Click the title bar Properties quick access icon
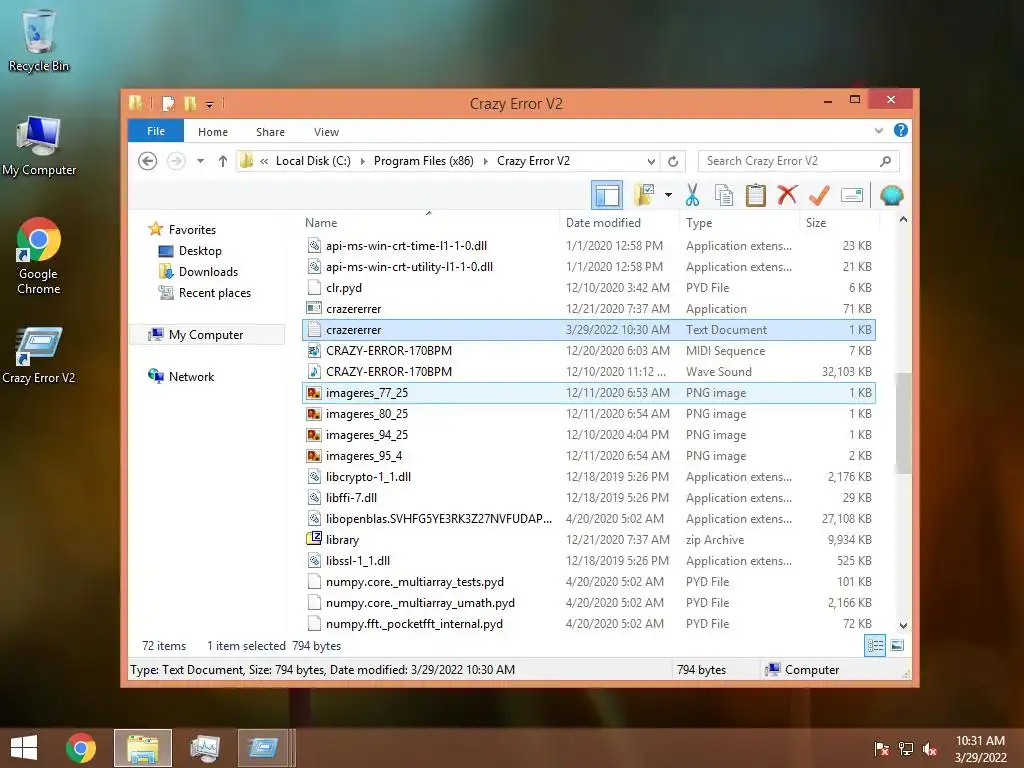The height and width of the screenshot is (768, 1024). (168, 103)
